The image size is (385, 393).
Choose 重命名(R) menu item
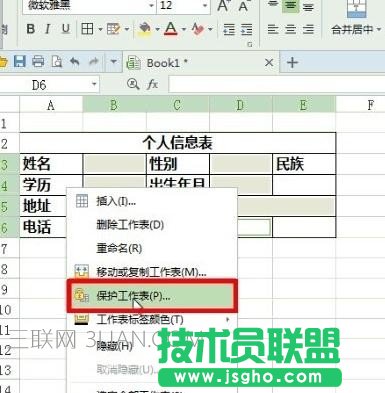152,249
